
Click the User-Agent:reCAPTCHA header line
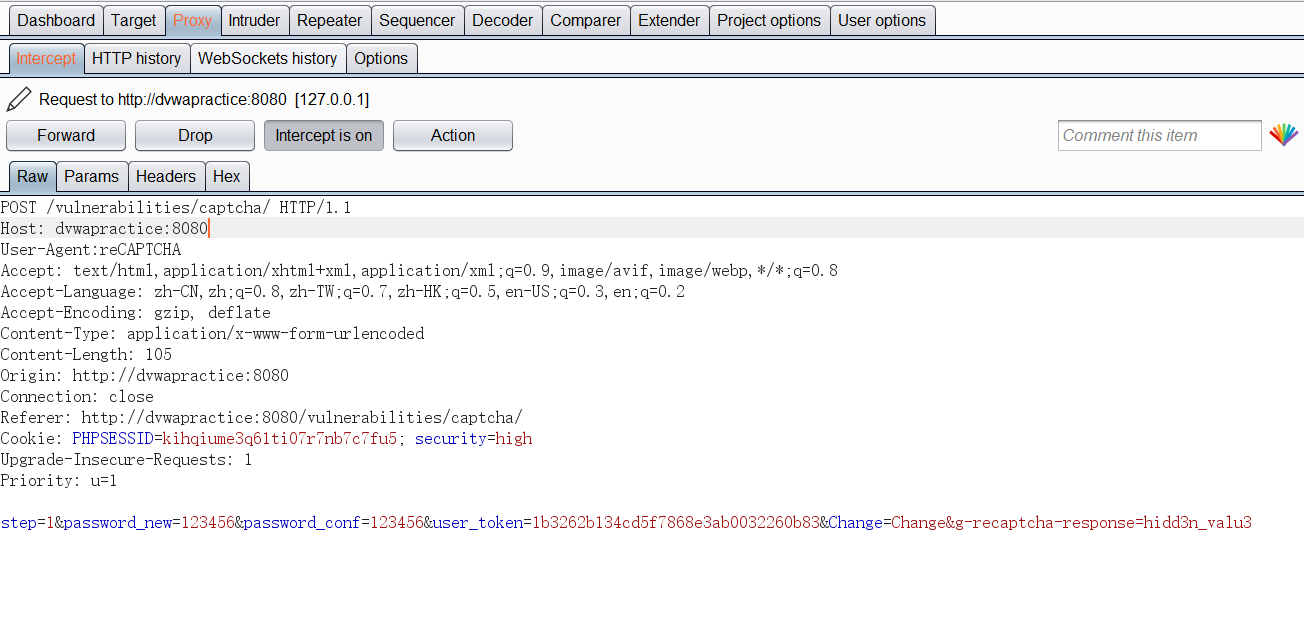(91, 250)
